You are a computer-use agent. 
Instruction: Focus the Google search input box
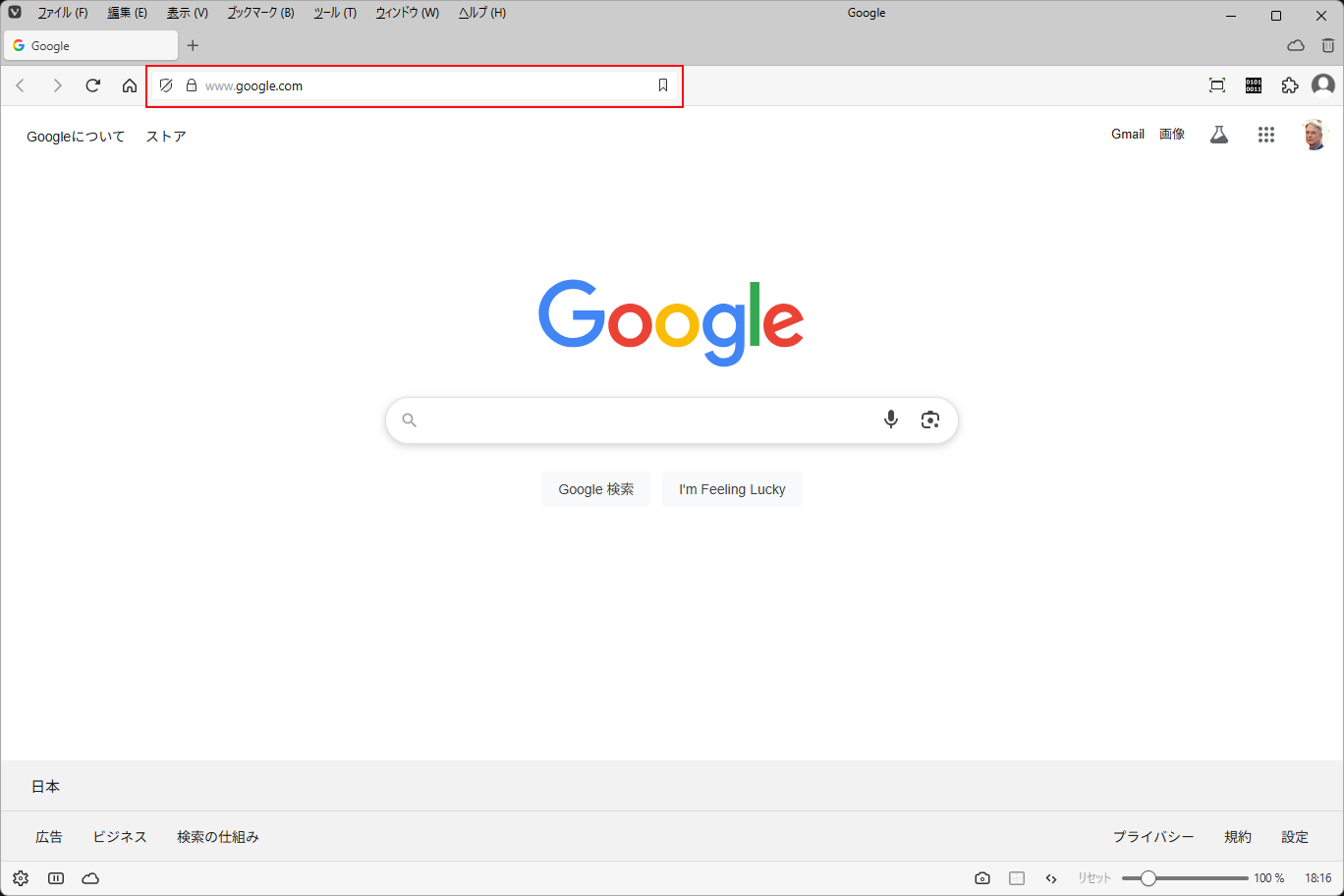(672, 420)
